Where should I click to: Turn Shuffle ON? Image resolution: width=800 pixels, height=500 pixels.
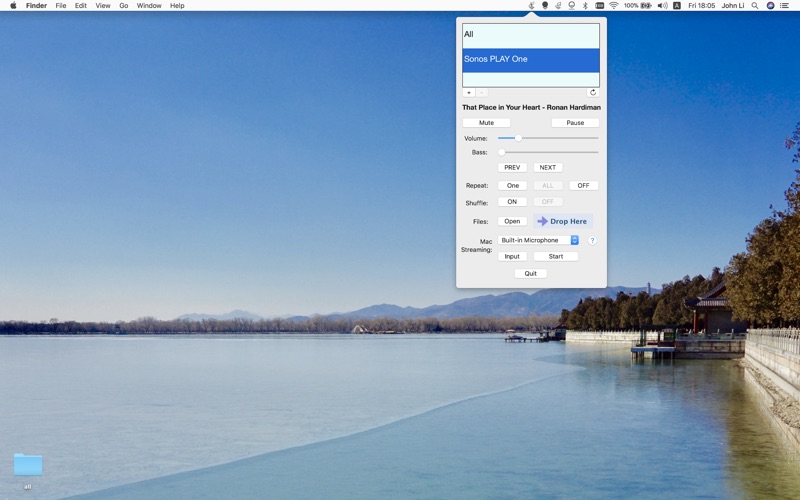coord(512,202)
